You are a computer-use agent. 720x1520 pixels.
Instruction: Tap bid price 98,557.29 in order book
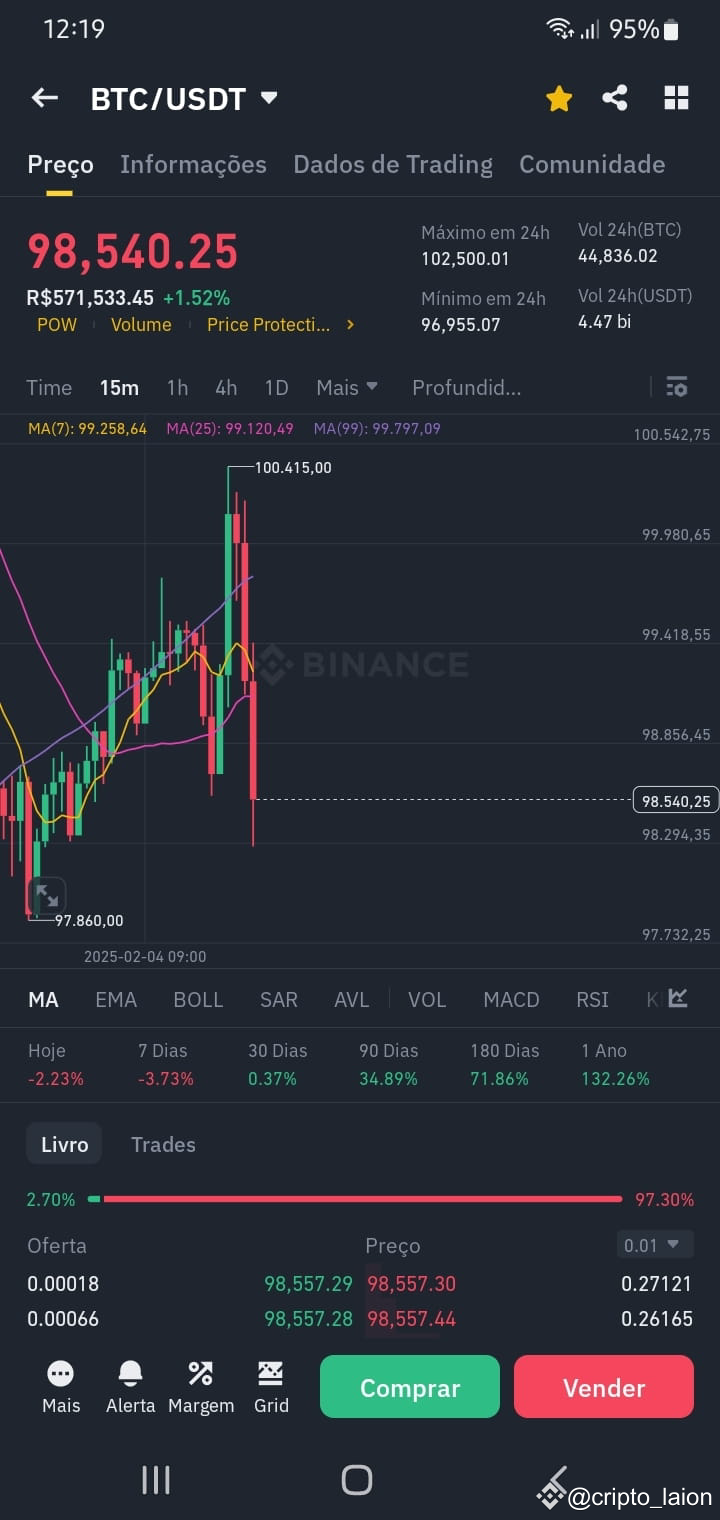coord(308,1283)
